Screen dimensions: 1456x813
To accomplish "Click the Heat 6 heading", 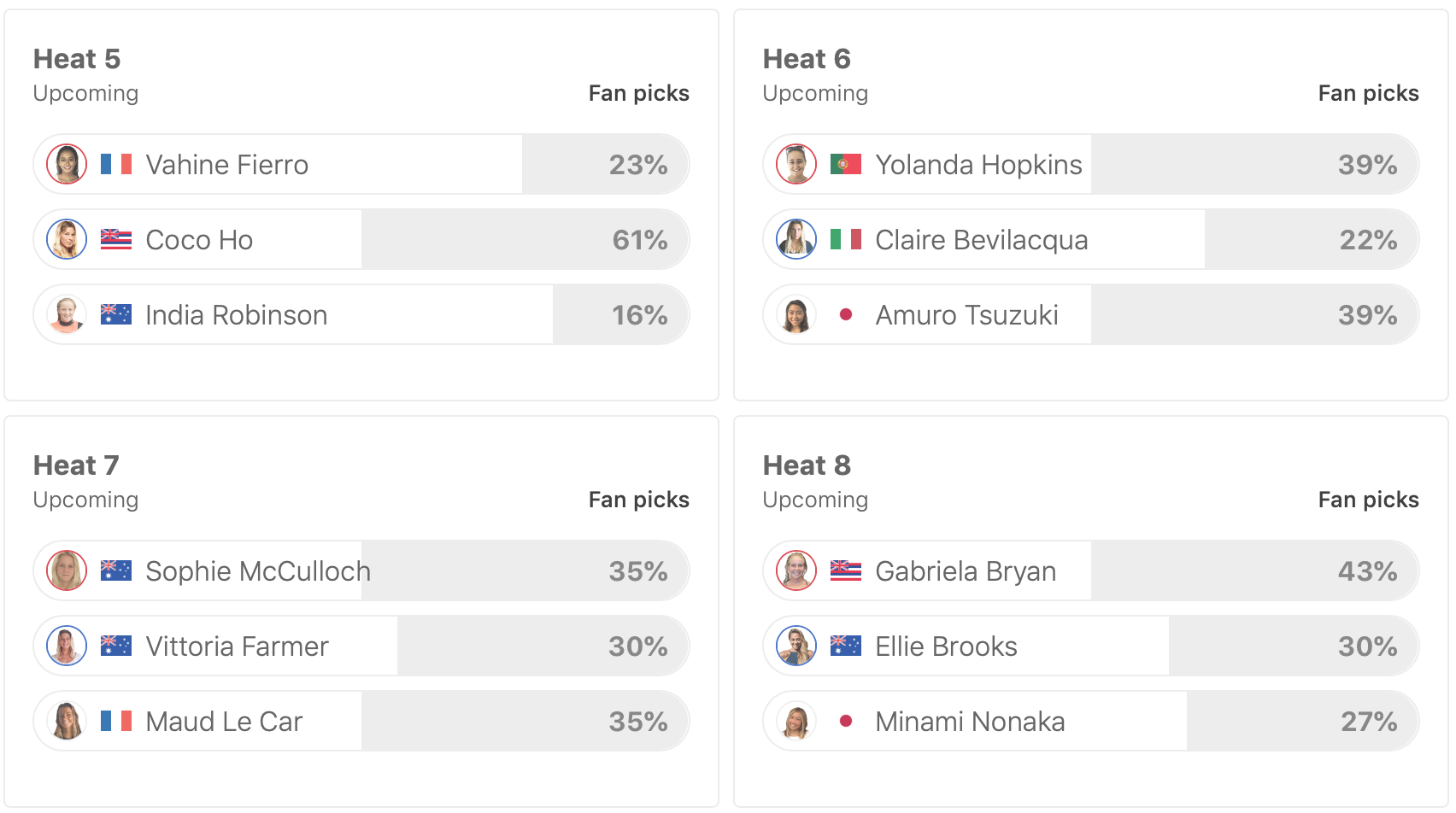I will [806, 59].
